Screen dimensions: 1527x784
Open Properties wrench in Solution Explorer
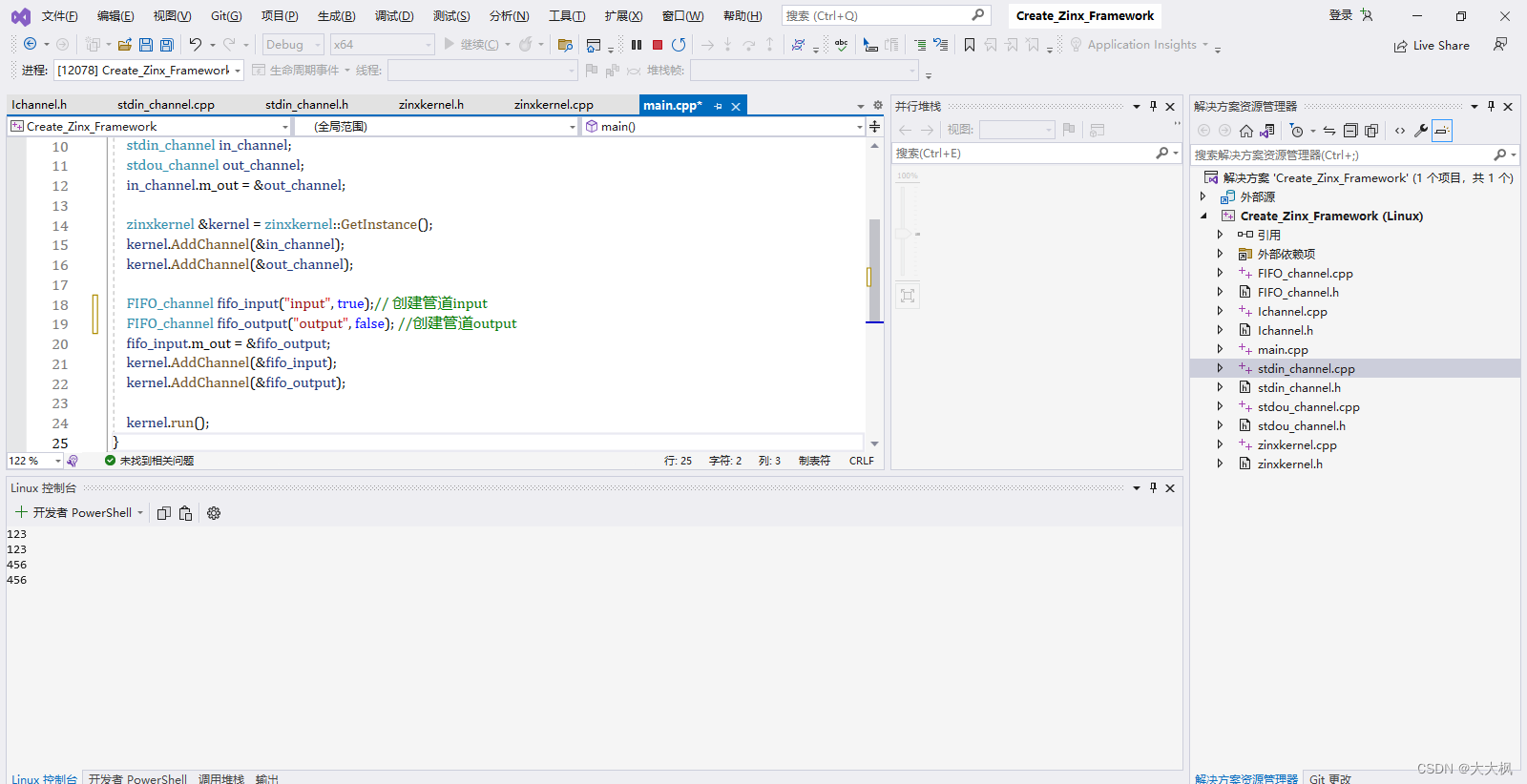[1421, 131]
